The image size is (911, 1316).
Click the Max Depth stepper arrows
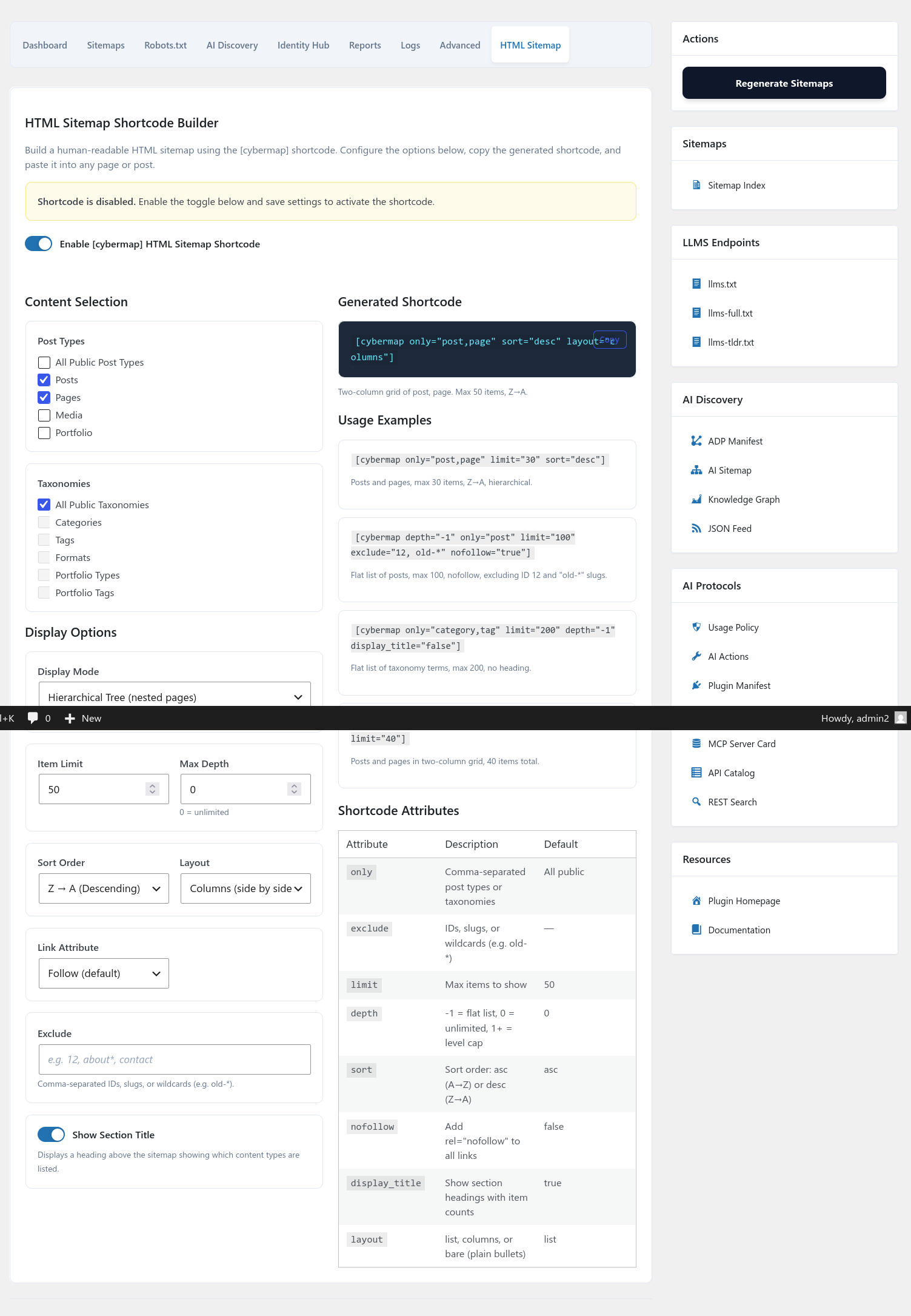[x=295, y=789]
